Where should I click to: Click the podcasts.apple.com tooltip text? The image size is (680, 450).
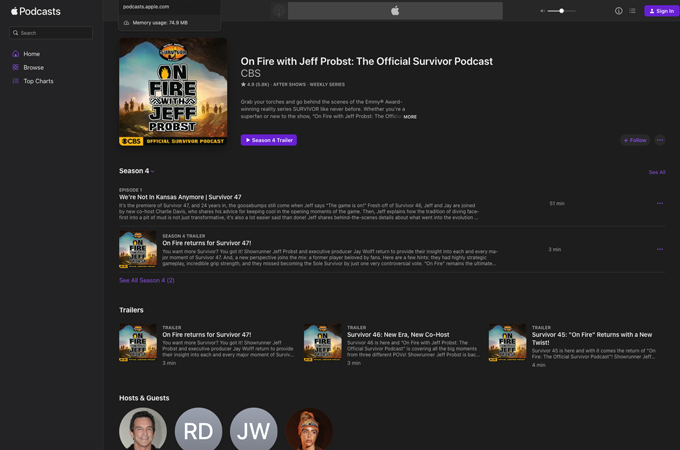pos(146,7)
